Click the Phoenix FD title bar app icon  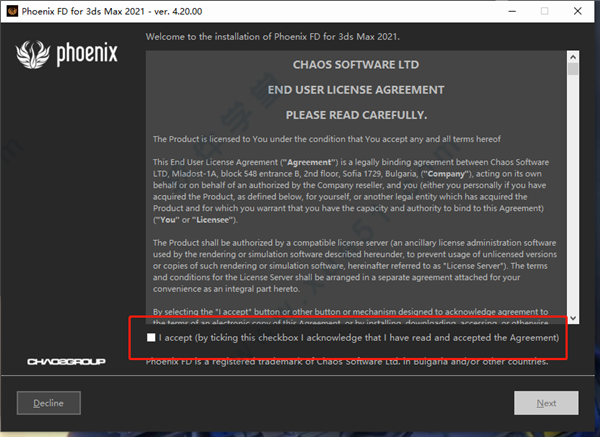(12, 11)
